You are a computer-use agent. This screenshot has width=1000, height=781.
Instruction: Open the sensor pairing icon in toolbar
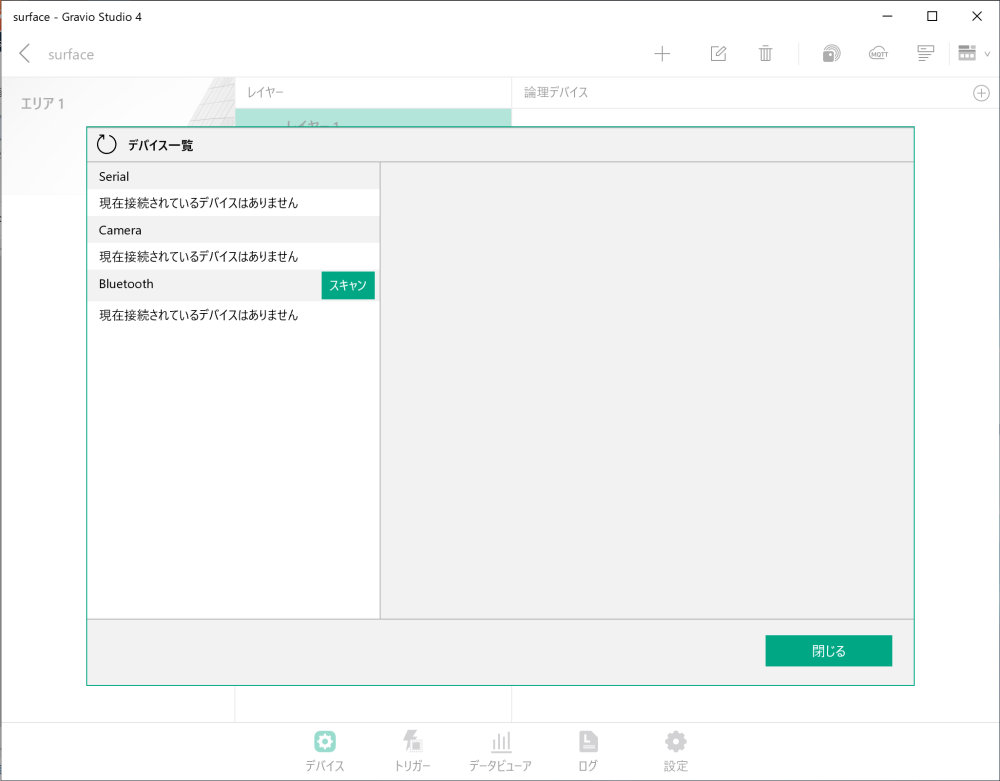point(831,54)
